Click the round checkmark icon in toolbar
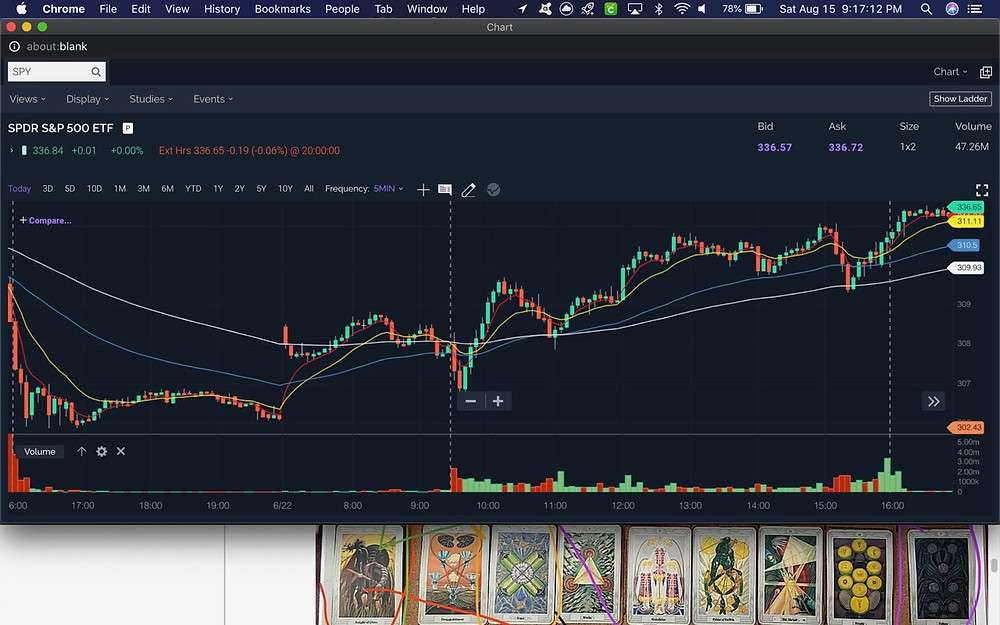This screenshot has width=1000, height=625. (x=493, y=189)
